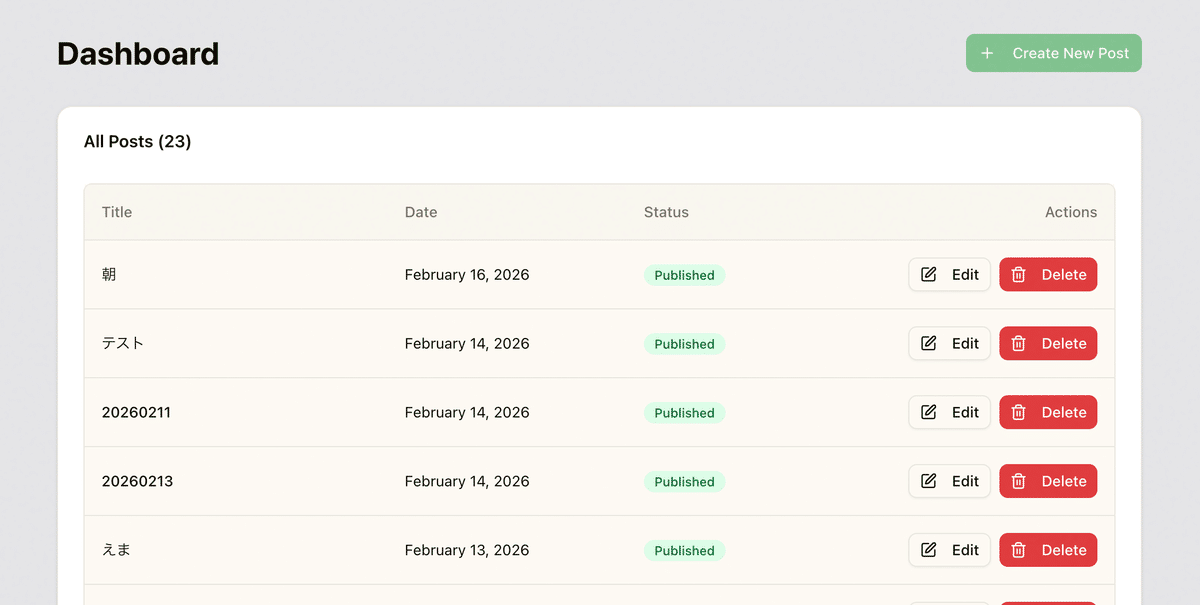Click the pencil icon for post えま
1200x605 pixels.
tap(929, 550)
